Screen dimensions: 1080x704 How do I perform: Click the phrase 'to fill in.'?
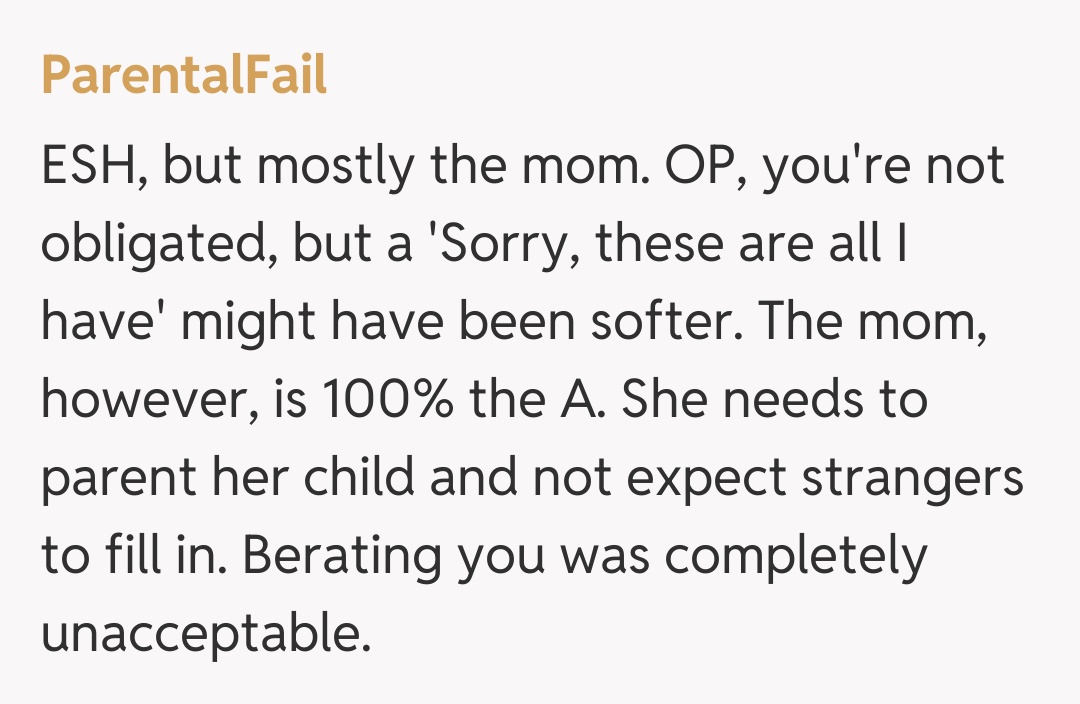pyautogui.click(x=135, y=554)
